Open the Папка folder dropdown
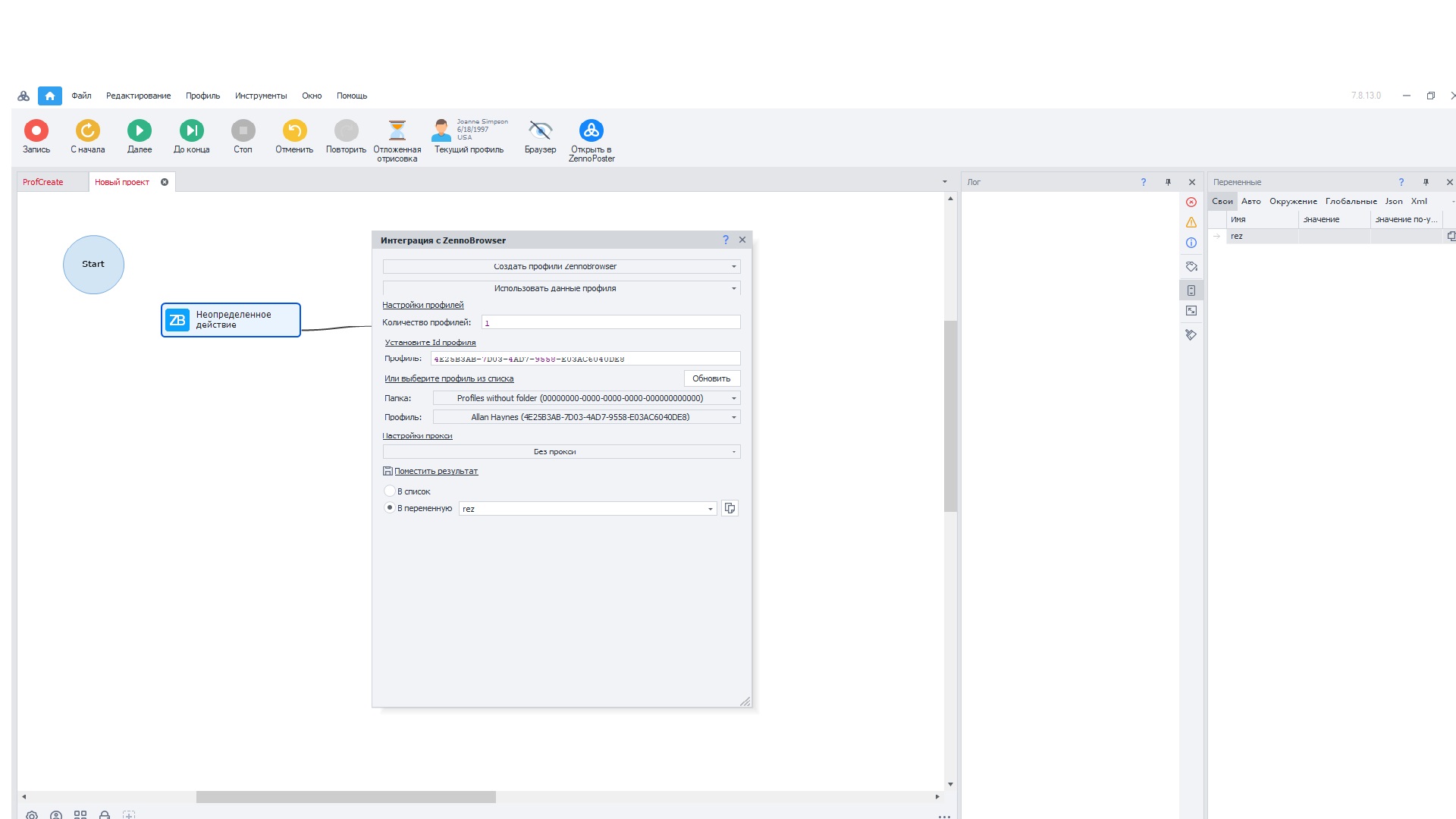 [586, 398]
